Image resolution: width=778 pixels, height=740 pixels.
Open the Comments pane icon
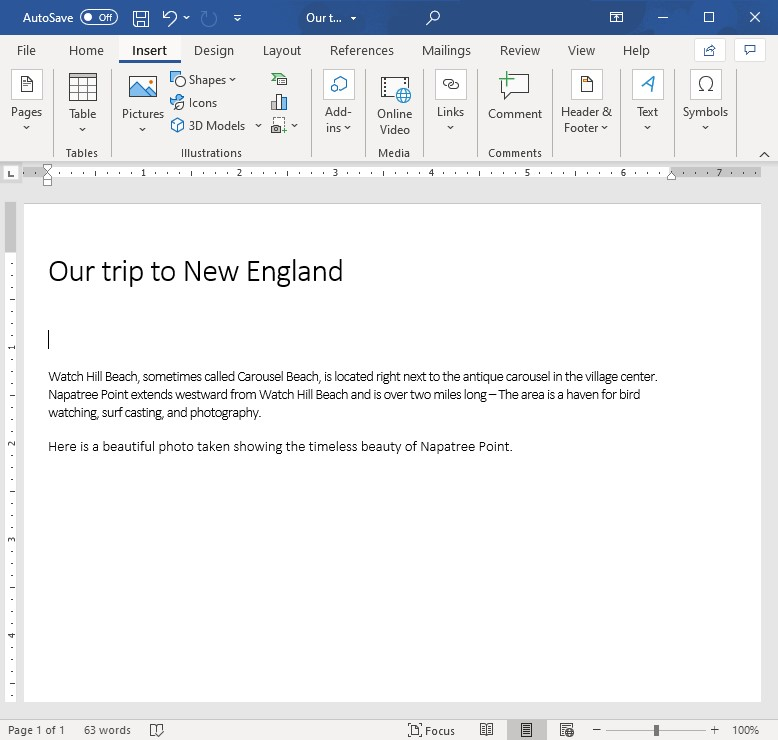pyautogui.click(x=750, y=50)
